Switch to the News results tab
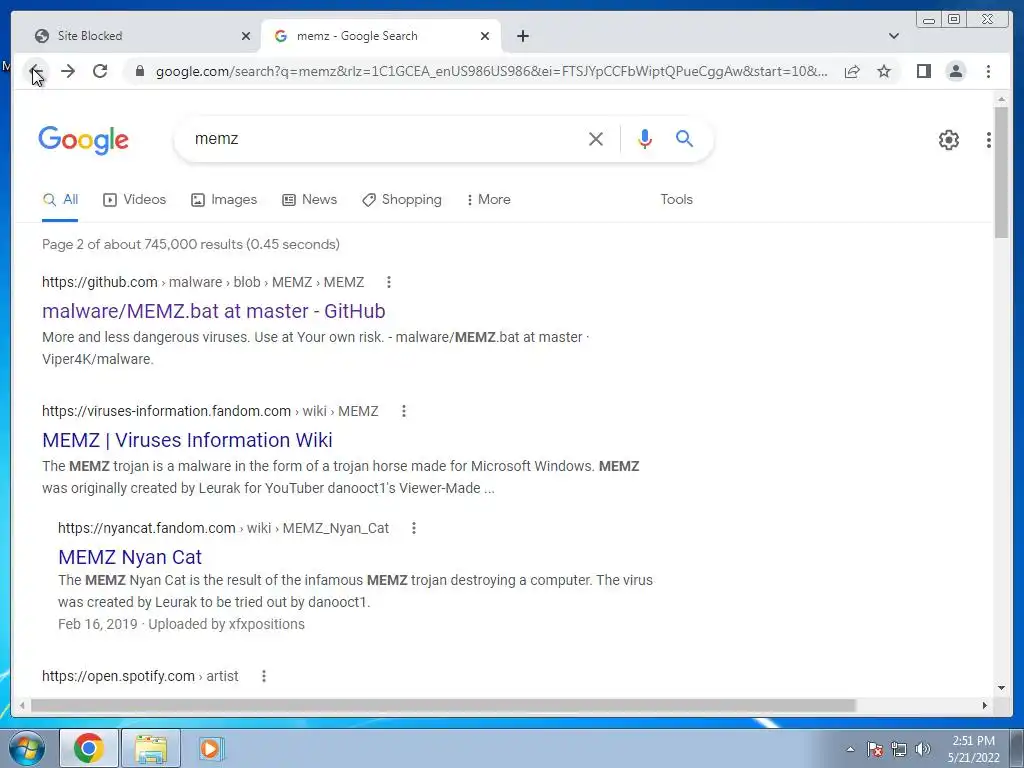The height and width of the screenshot is (768, 1024). click(x=309, y=200)
